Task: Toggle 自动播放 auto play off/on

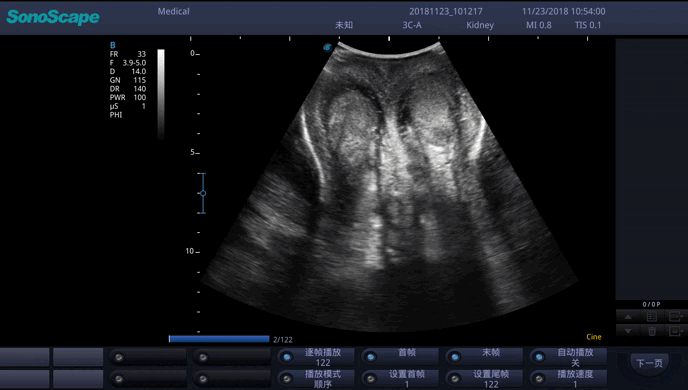Action: [x=569, y=357]
